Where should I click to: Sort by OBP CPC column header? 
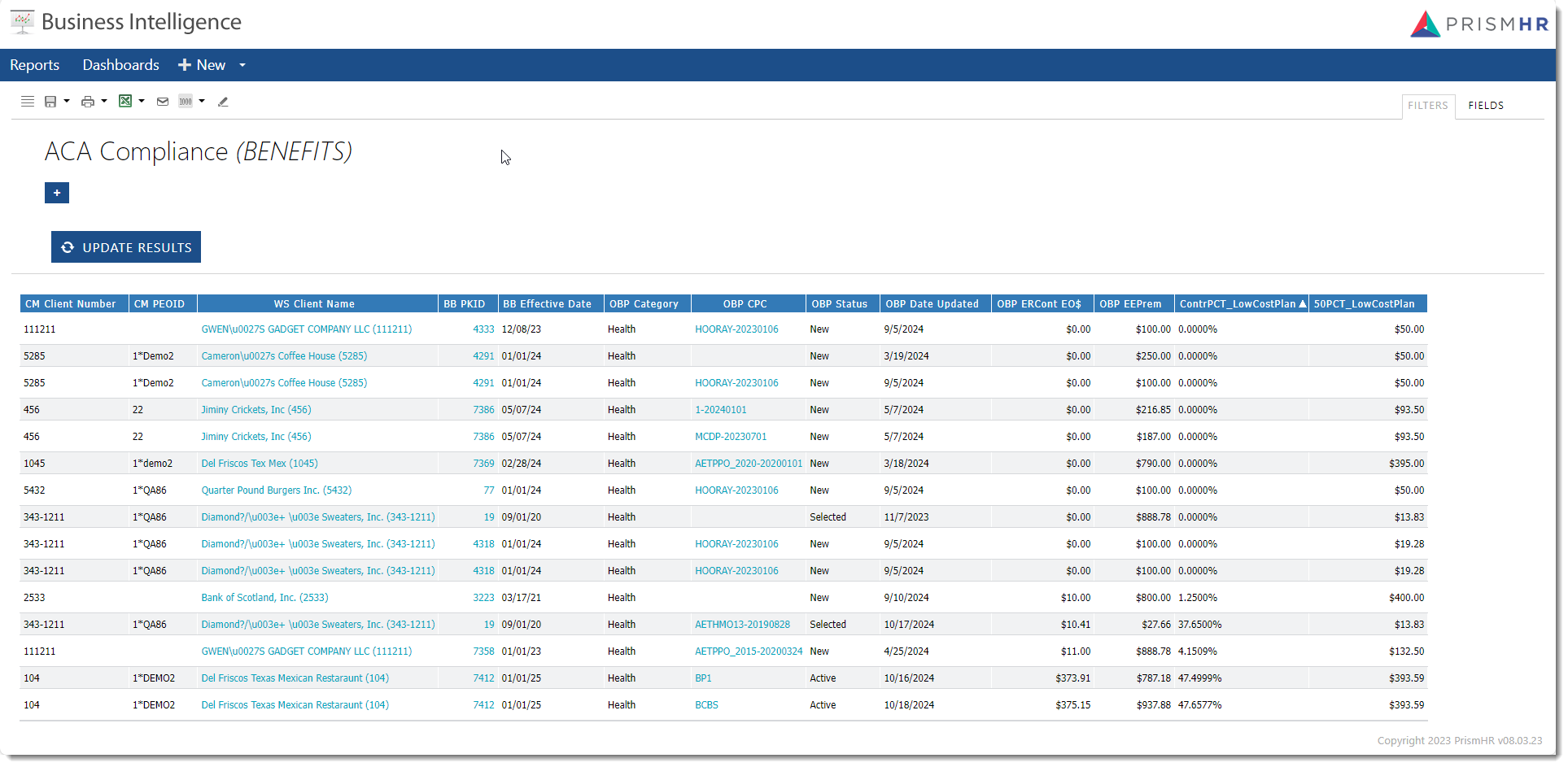749,304
